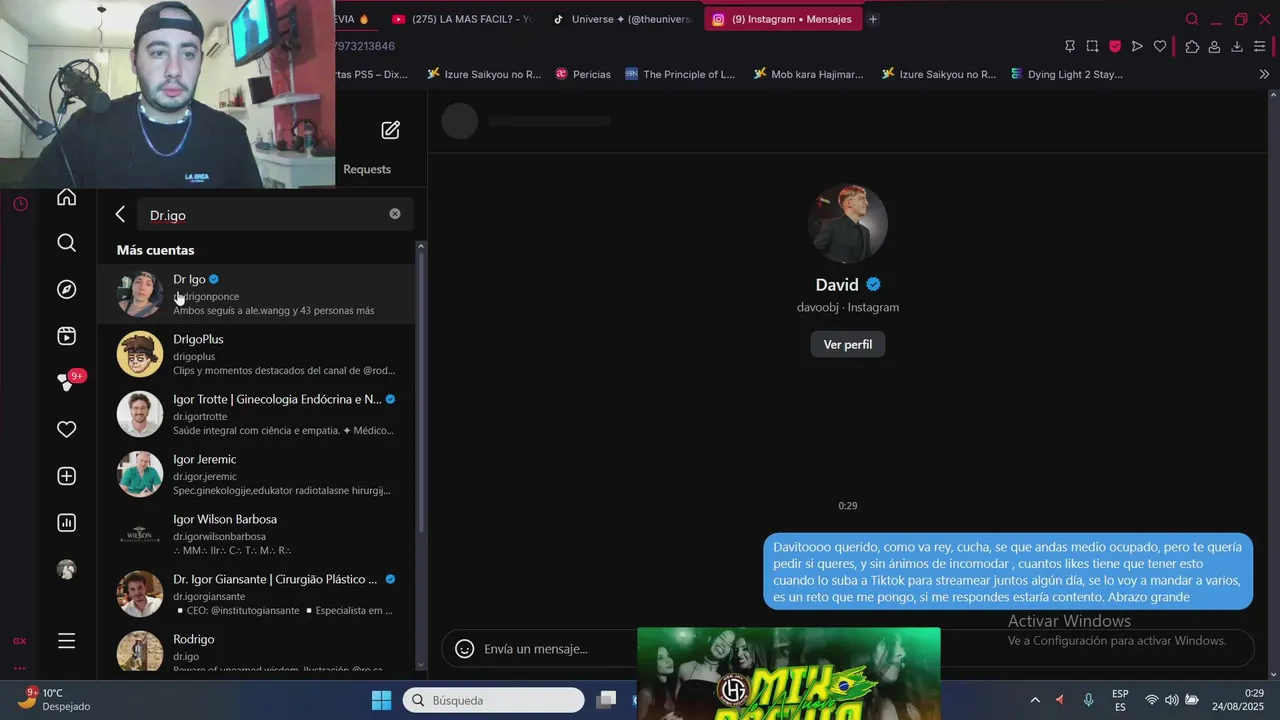Open Notifications heart icon in sidebar

pos(66,429)
